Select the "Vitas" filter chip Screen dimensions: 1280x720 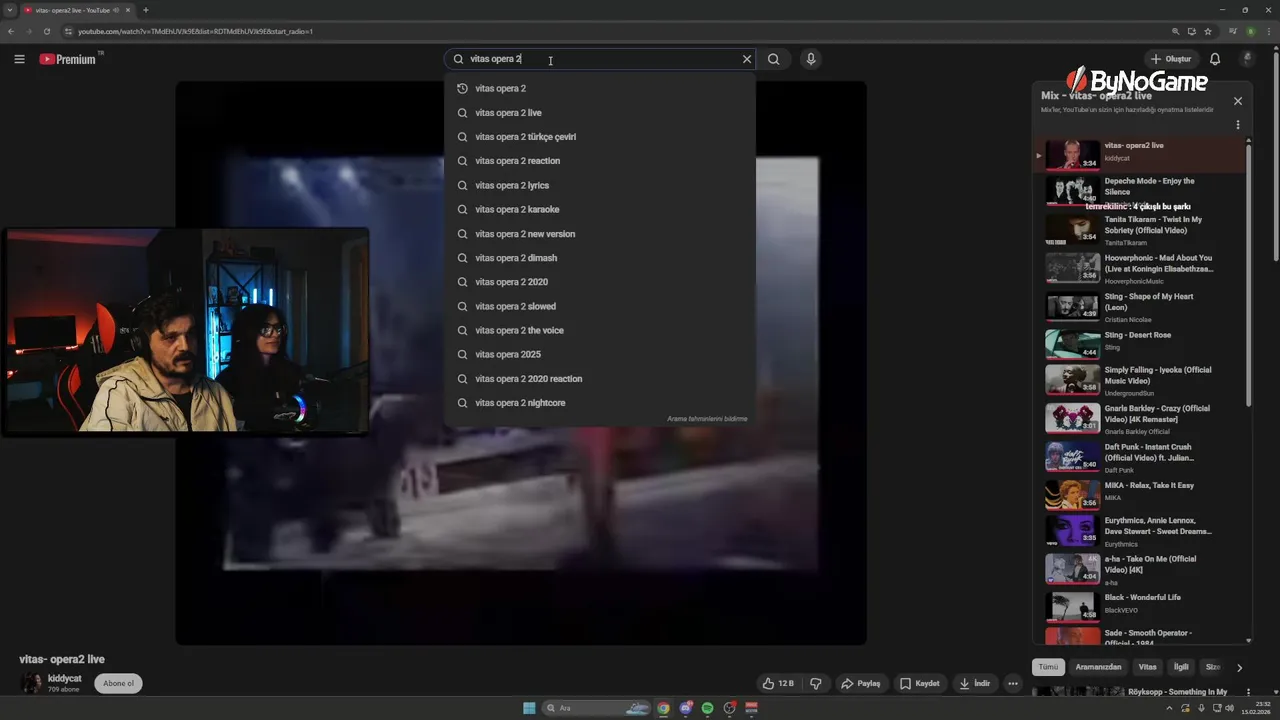[1147, 667]
